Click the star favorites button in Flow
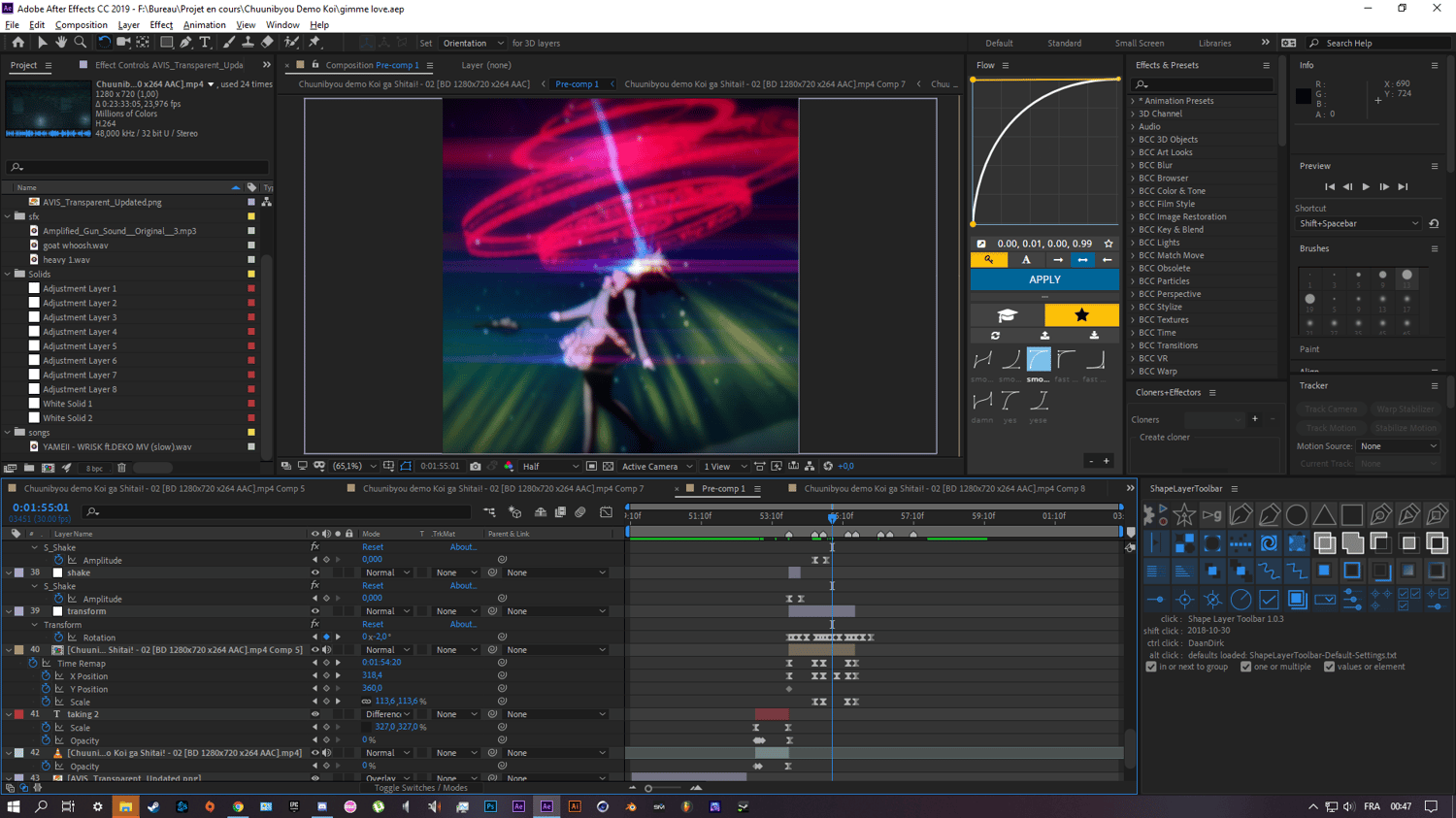Screen dimensions: 1456x818 (x=1081, y=315)
